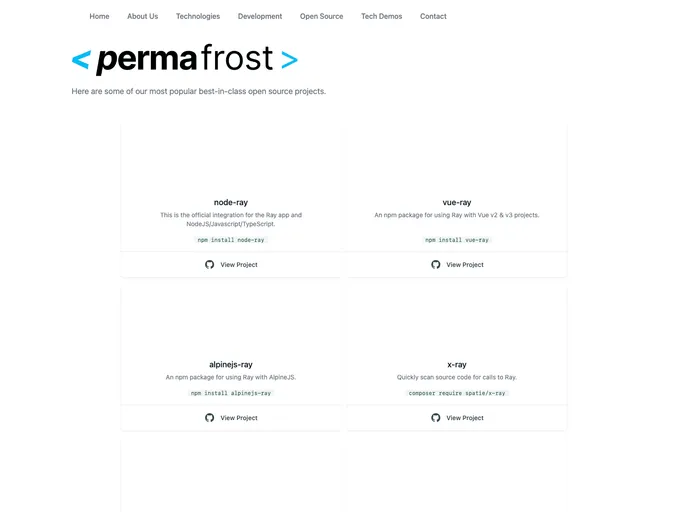Select Open Source in the navigation bar
The height and width of the screenshot is (512, 688).
click(321, 17)
